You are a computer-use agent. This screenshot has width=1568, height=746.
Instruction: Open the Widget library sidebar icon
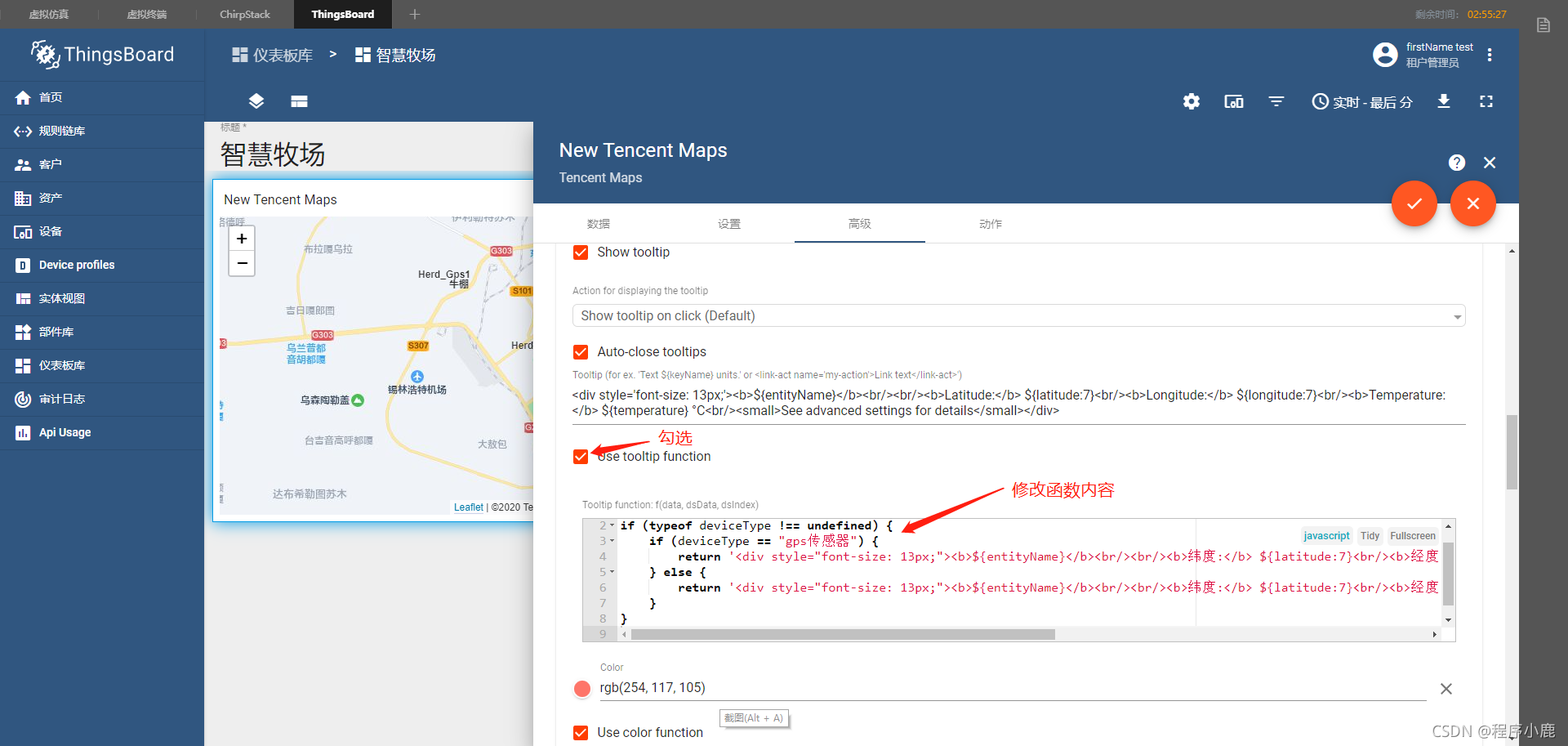coord(23,332)
